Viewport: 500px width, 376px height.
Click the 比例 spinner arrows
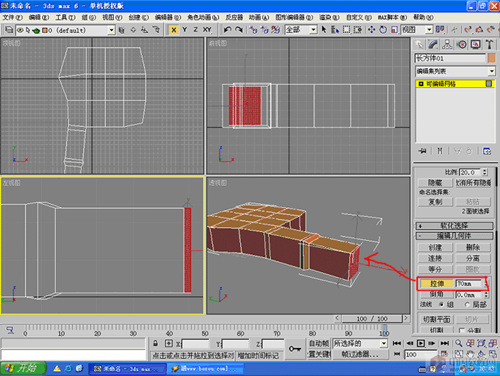point(485,172)
